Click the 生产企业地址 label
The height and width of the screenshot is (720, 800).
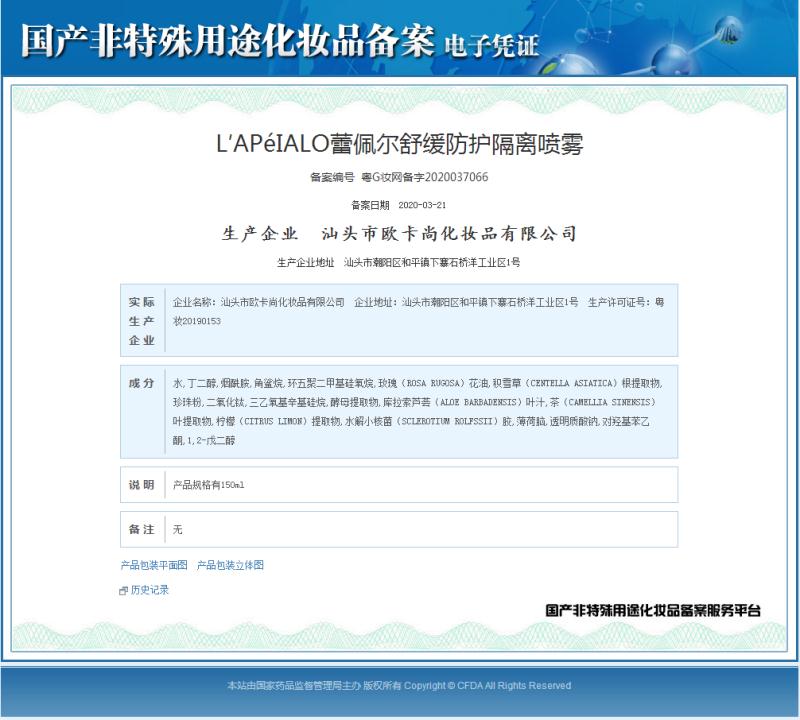306,262
